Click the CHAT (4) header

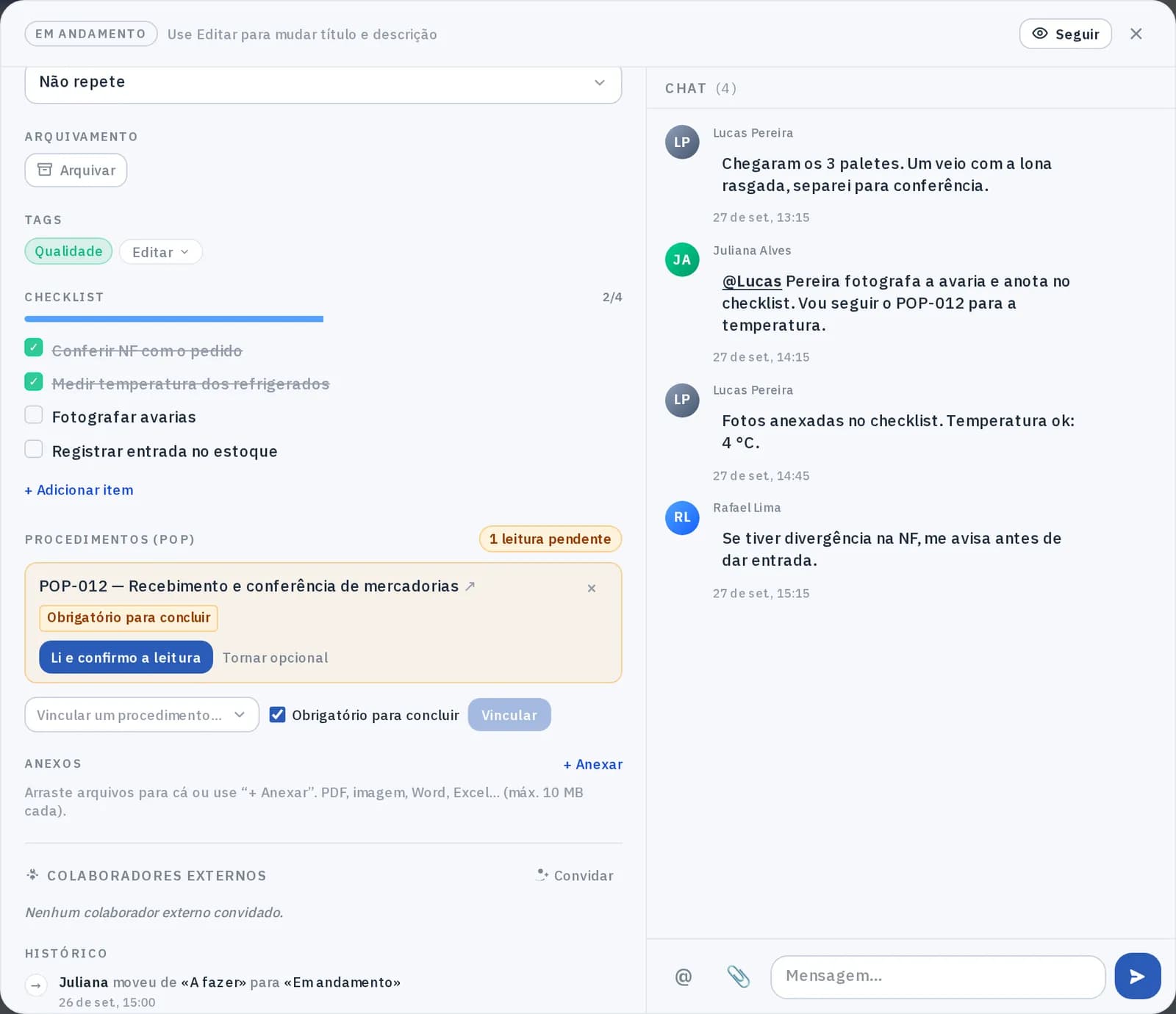[x=700, y=88]
